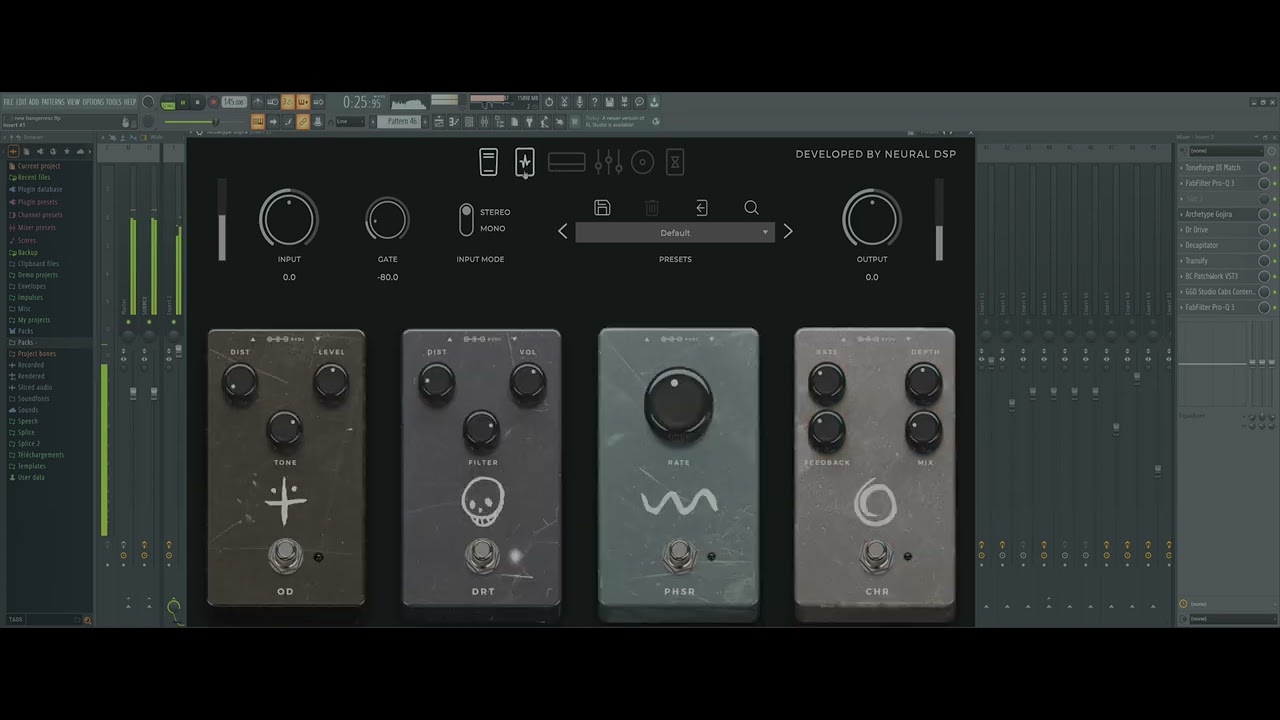
Task: Open the playlist view icon in FL toolbar
Action: pyautogui.click(x=439, y=122)
